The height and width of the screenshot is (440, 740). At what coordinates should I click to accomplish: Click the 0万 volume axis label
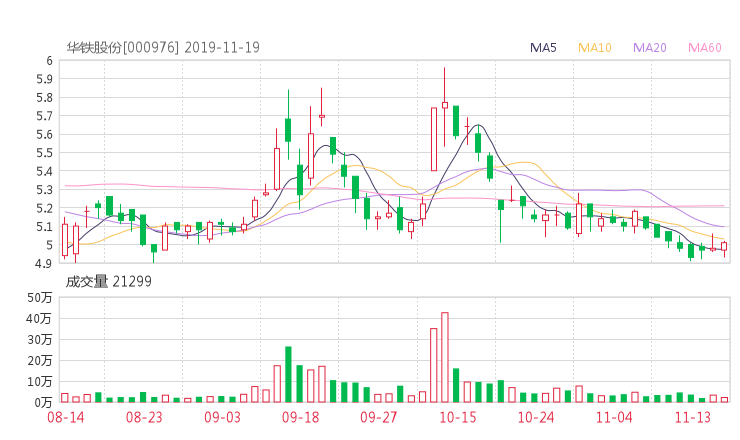43,403
